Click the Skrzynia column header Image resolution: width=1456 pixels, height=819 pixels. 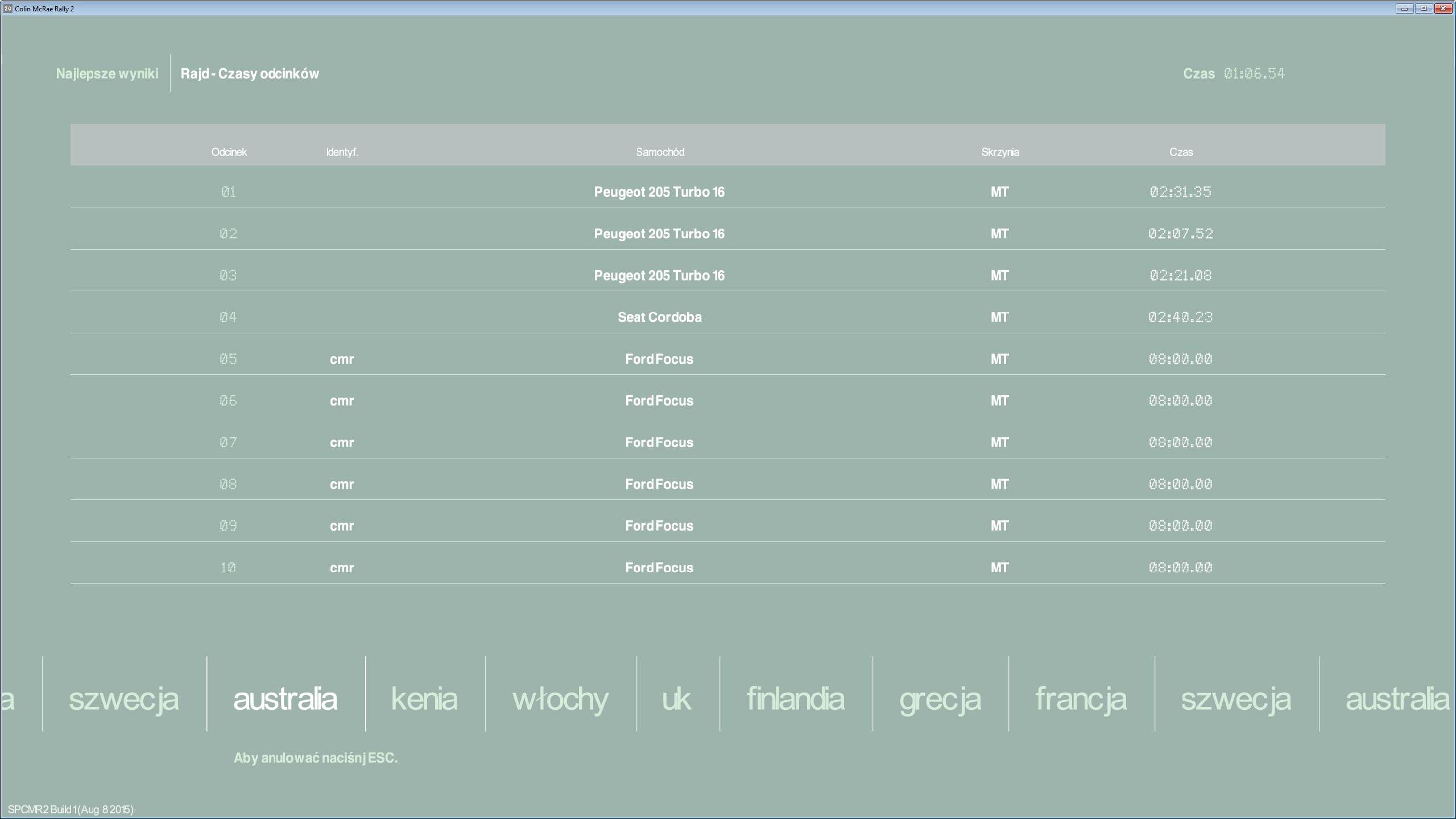1000,152
